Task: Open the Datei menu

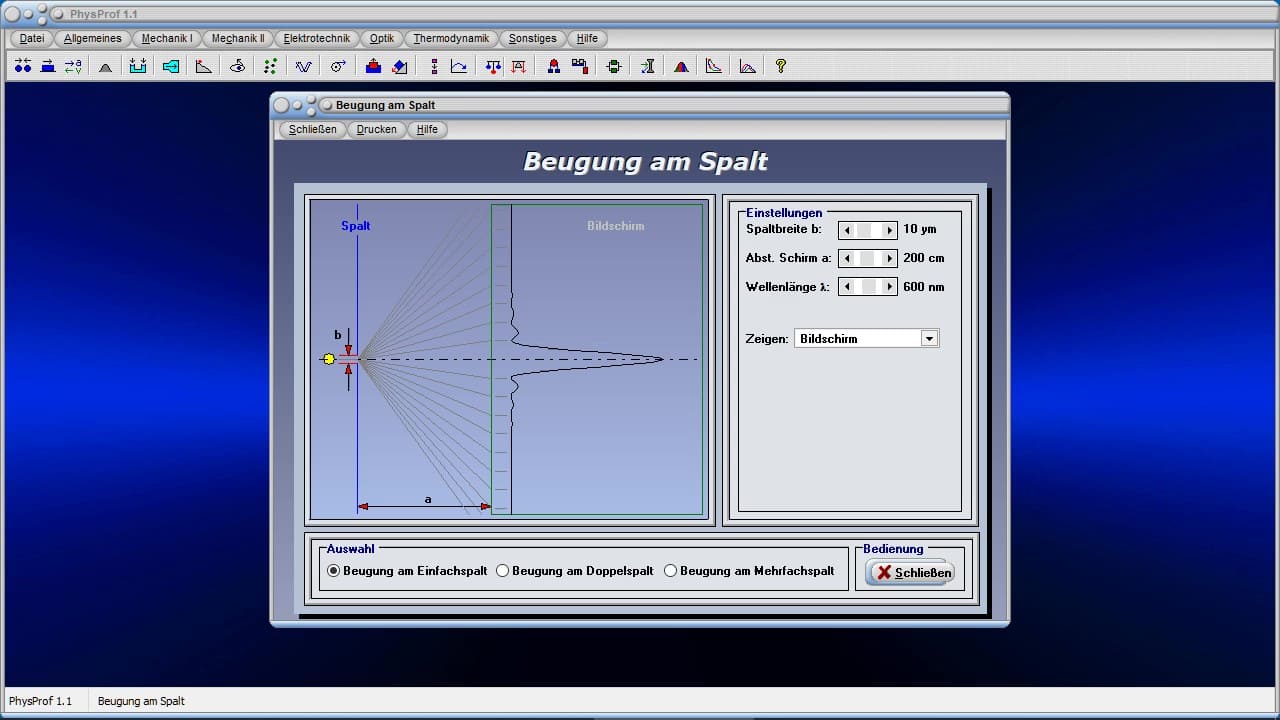Action: (x=32, y=38)
